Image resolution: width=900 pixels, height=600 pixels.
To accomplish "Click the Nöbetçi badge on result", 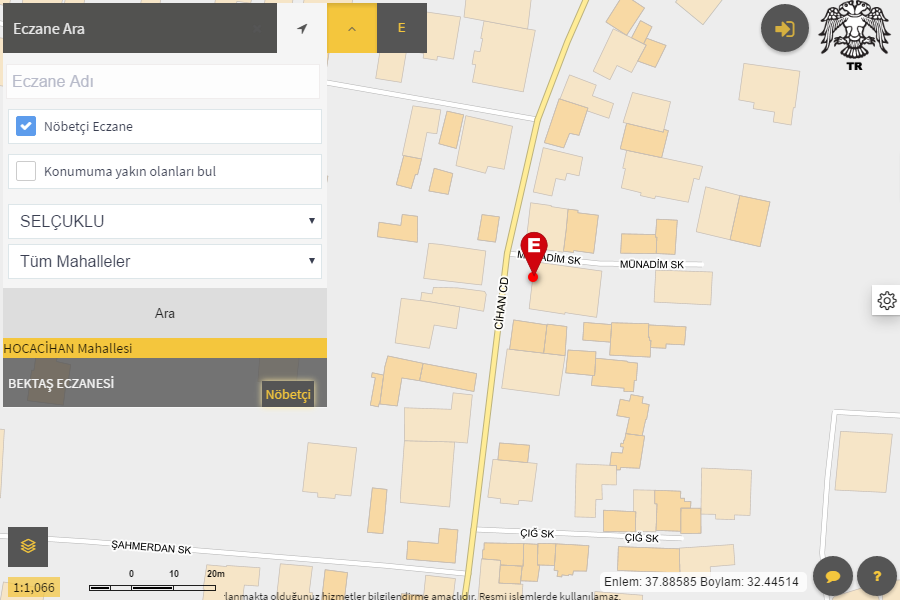I will pyautogui.click(x=288, y=395).
